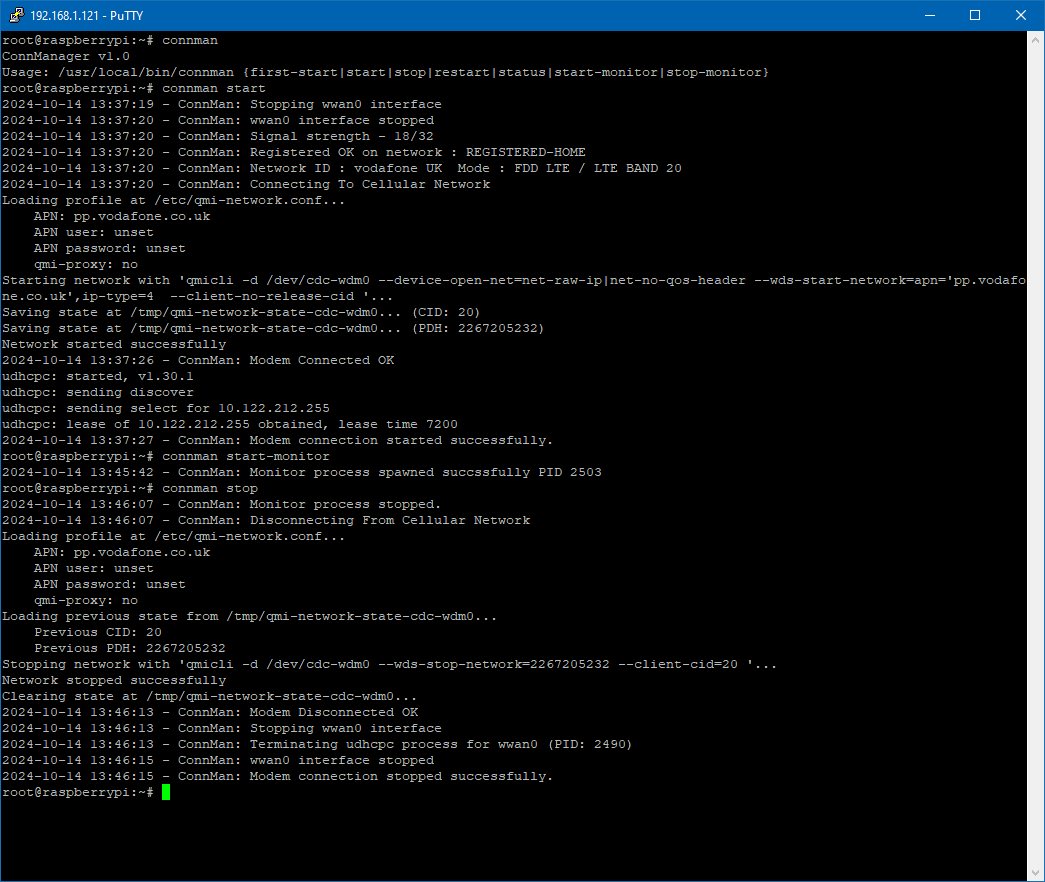1045x882 pixels.
Task: Click the 'vodafone UK' network ID text
Action: click(398, 168)
